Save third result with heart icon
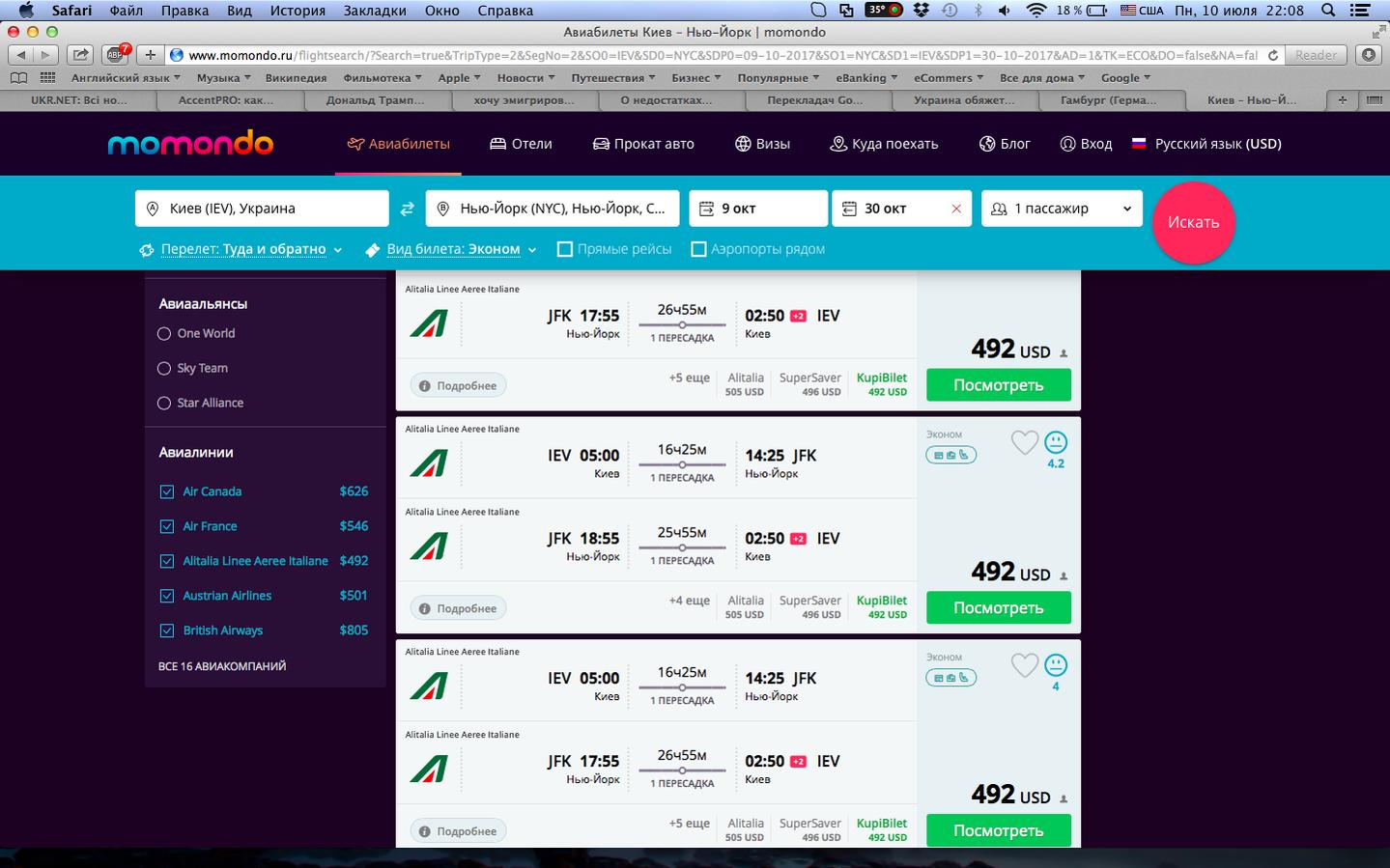Viewport: 1390px width, 868px height. [x=1024, y=665]
